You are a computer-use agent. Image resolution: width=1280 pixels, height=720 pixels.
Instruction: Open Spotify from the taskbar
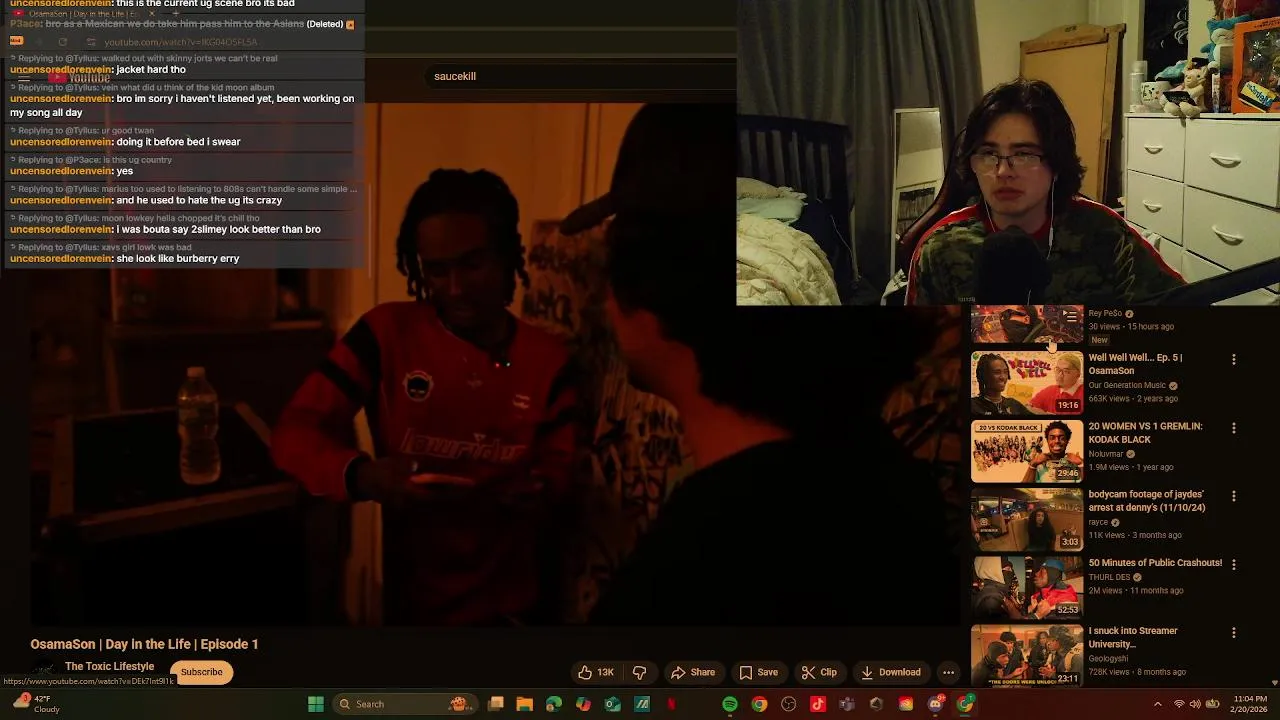tap(730, 704)
